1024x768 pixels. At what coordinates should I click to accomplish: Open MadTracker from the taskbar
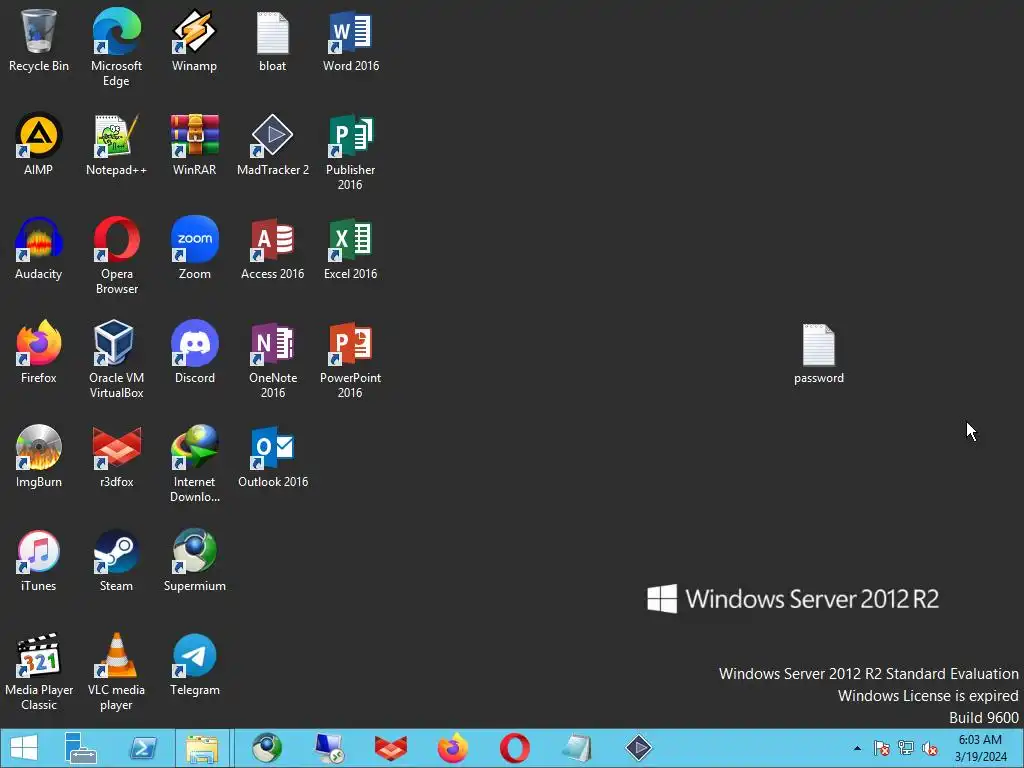(x=639, y=748)
